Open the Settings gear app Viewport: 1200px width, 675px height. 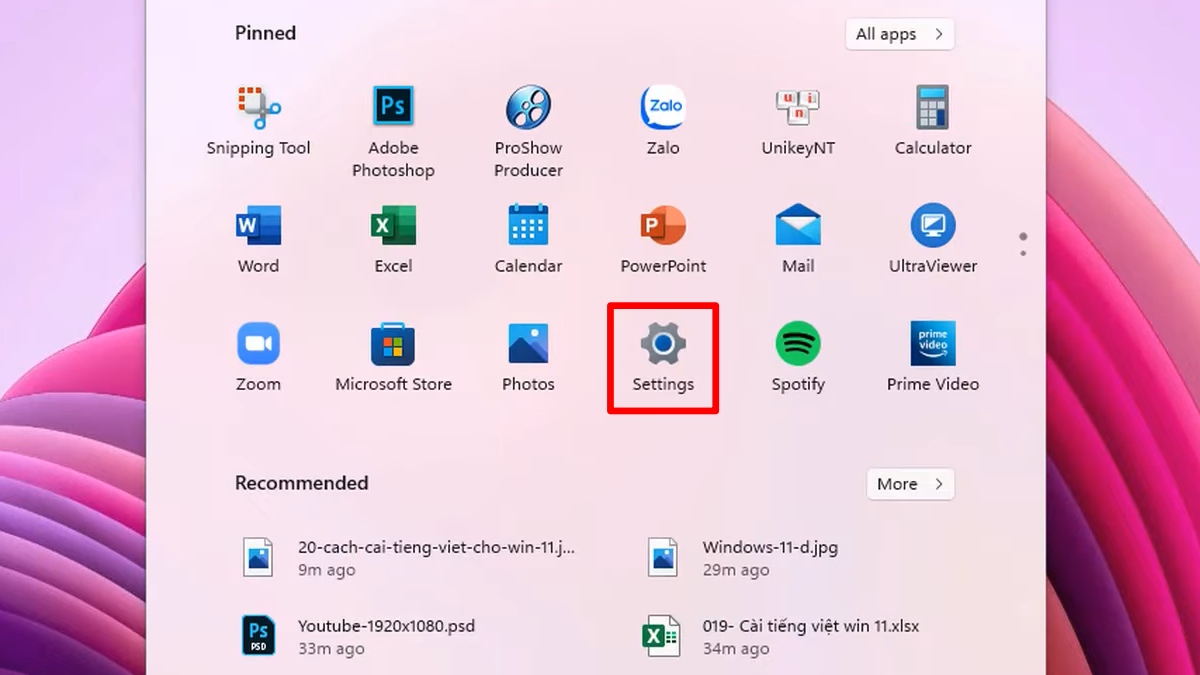click(x=663, y=357)
